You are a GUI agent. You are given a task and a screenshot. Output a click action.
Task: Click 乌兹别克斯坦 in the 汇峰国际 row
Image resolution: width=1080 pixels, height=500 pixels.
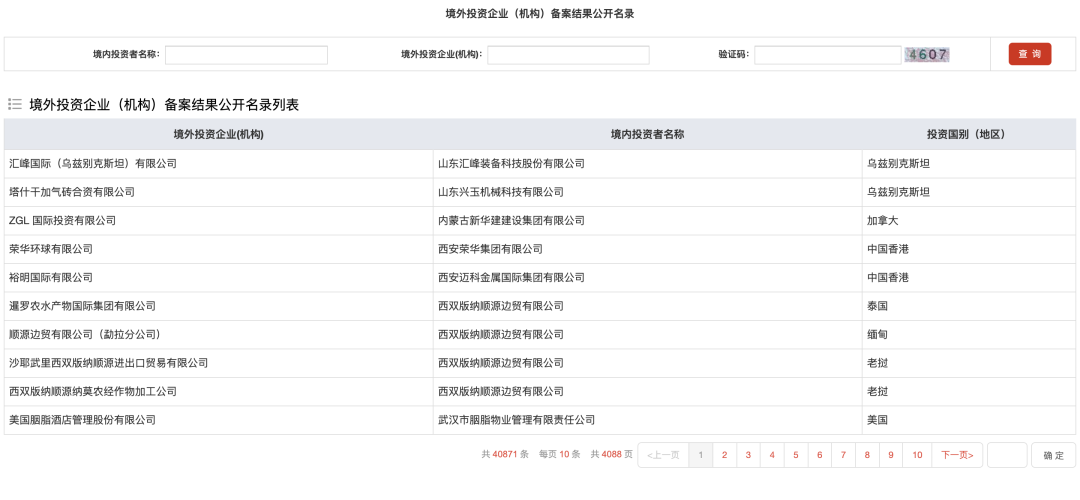[969, 164]
